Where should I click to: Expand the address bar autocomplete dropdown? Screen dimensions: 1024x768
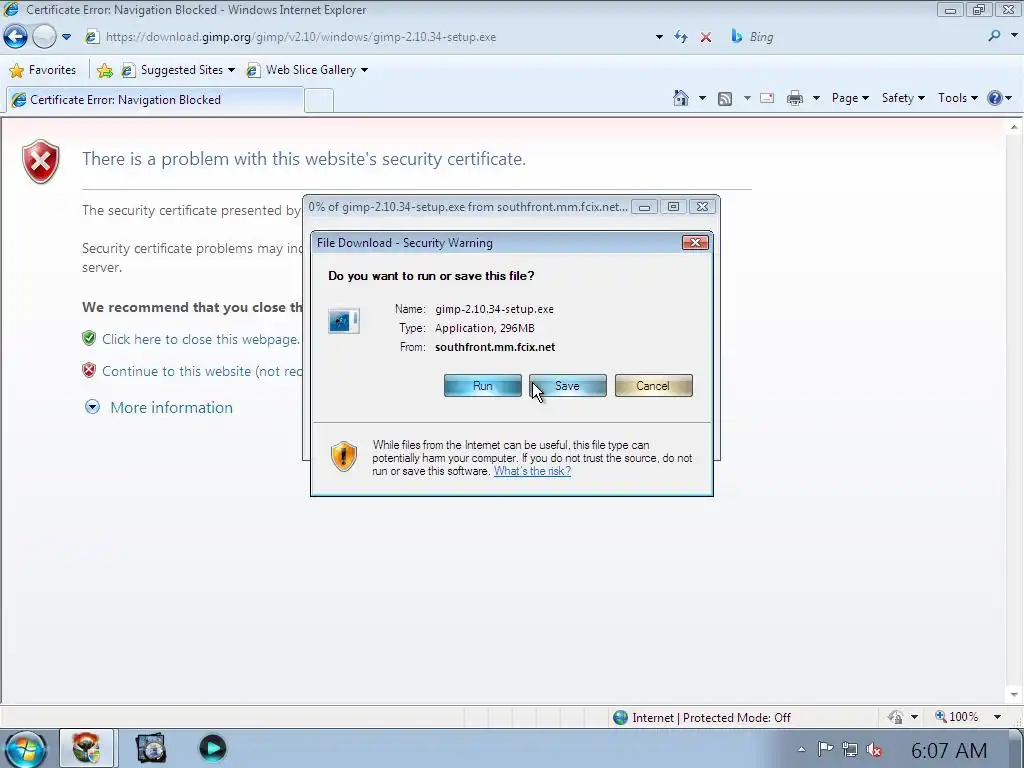click(x=659, y=37)
